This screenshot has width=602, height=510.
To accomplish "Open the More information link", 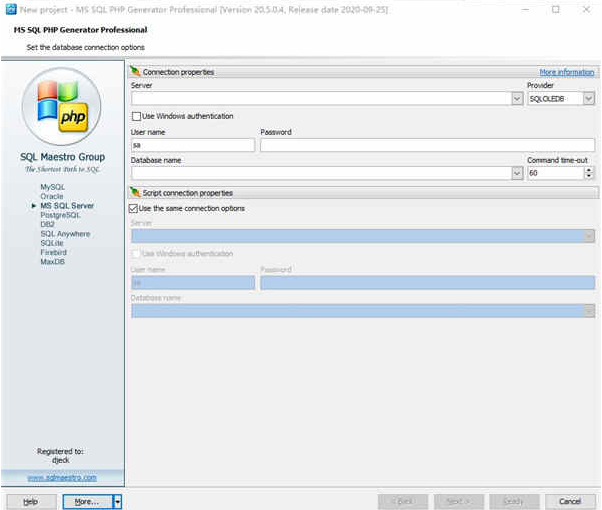I will point(566,72).
